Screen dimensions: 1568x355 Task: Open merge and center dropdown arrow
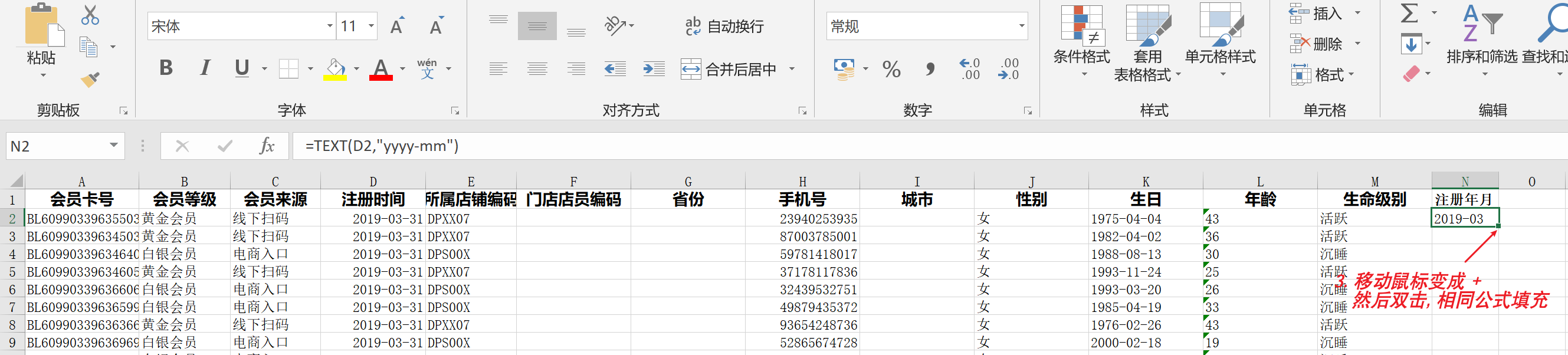click(792, 69)
